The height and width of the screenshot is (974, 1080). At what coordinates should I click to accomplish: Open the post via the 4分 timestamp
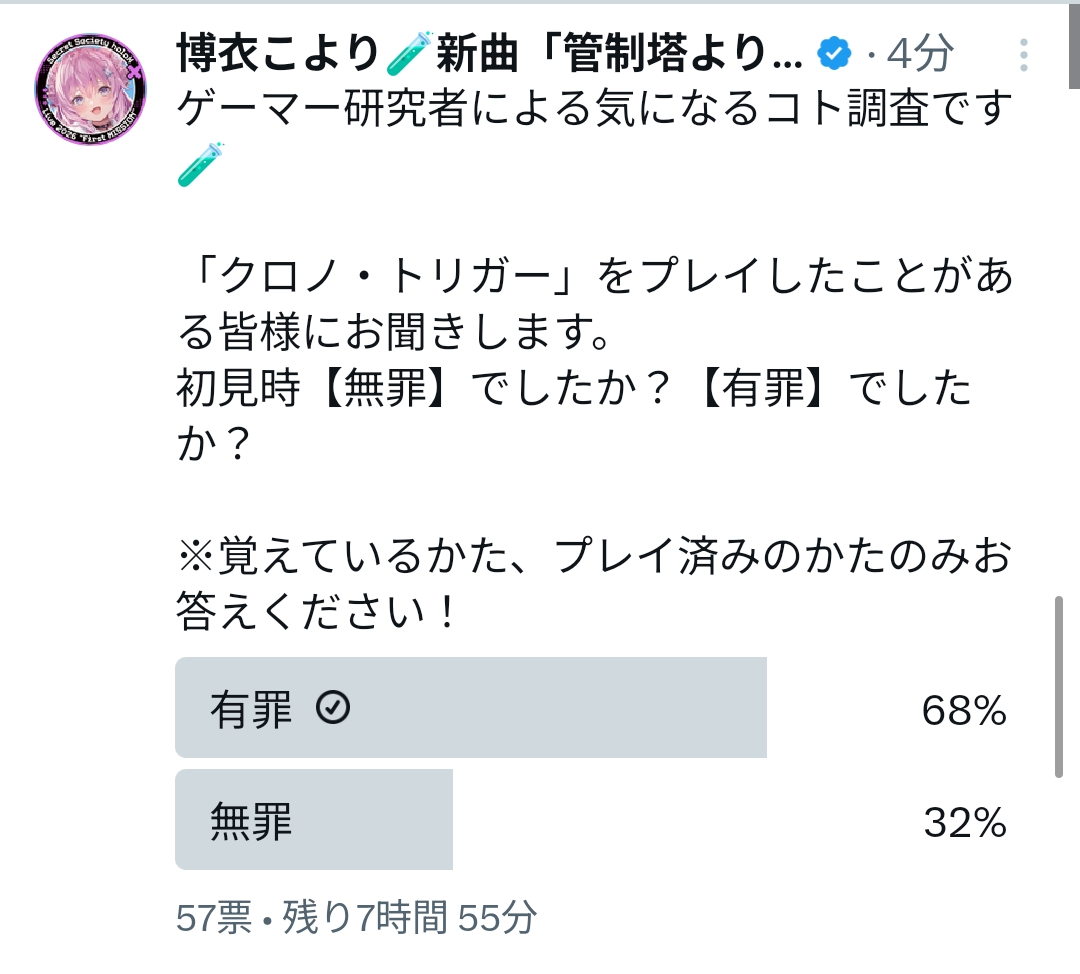(920, 54)
